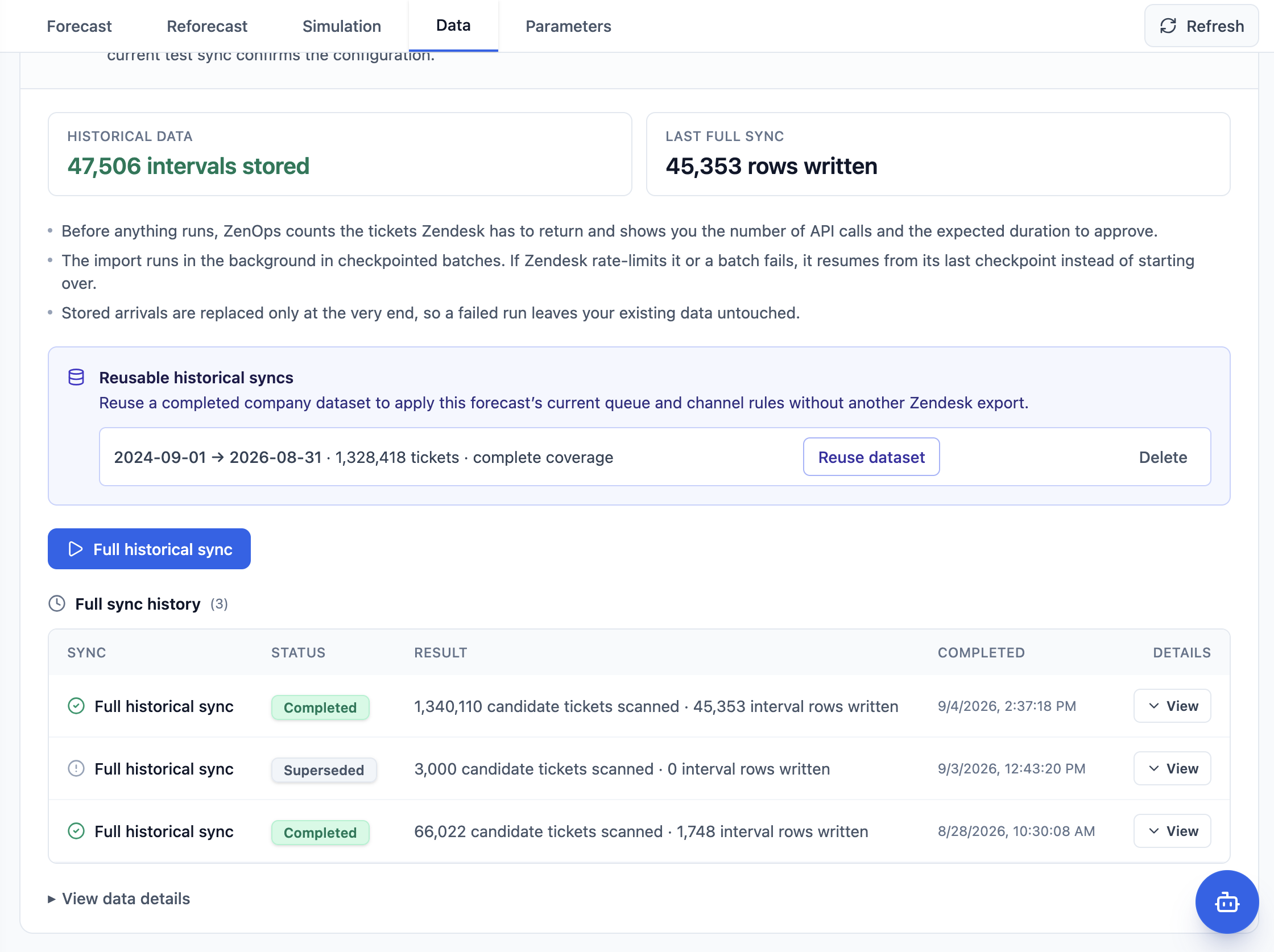
Task: Switch to the Forecast tab
Action: tap(80, 26)
